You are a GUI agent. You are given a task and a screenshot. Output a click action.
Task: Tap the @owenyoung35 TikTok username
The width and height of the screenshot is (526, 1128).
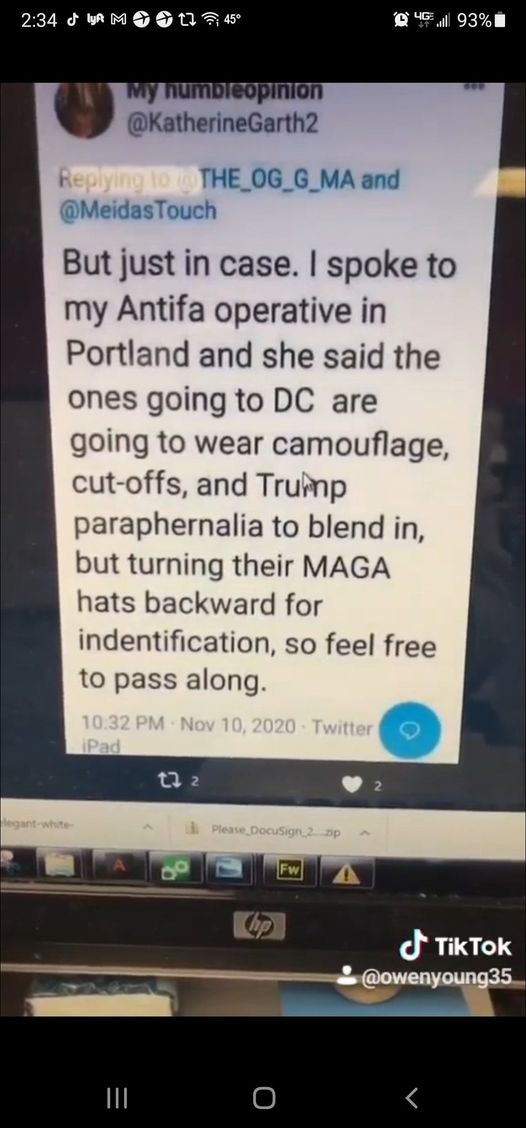tap(437, 978)
